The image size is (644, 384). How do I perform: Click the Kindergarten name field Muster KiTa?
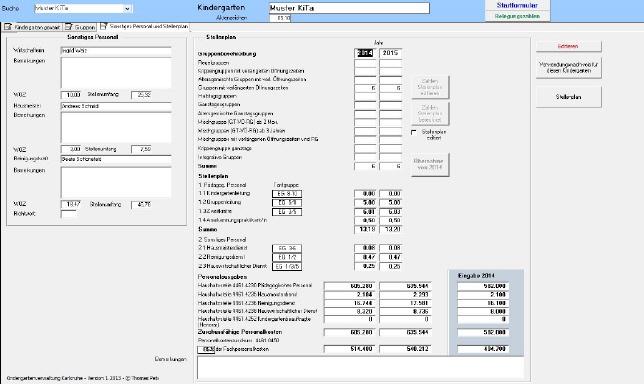[349, 8]
